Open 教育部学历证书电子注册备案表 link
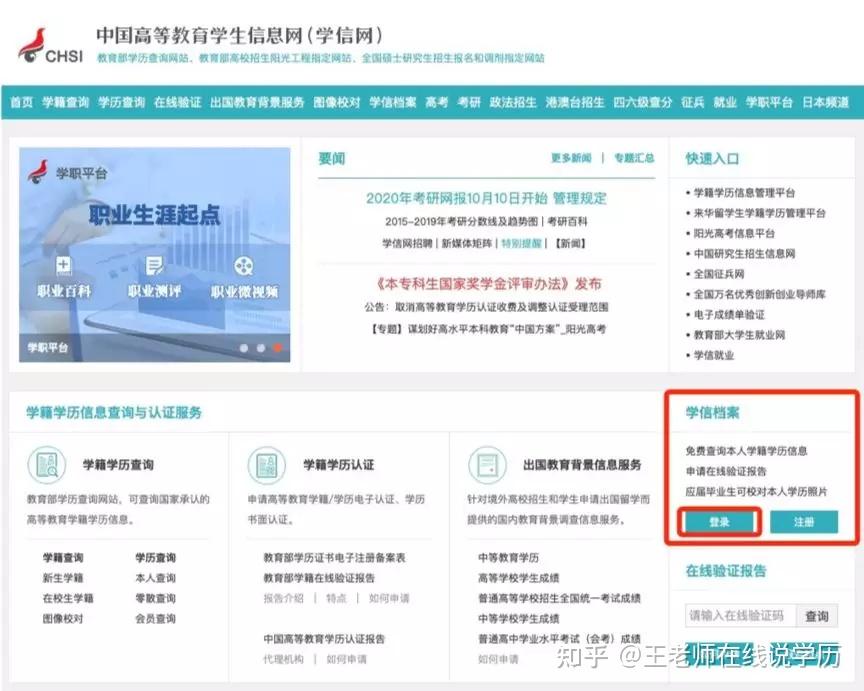Viewport: 864px width, 691px height. click(334, 558)
